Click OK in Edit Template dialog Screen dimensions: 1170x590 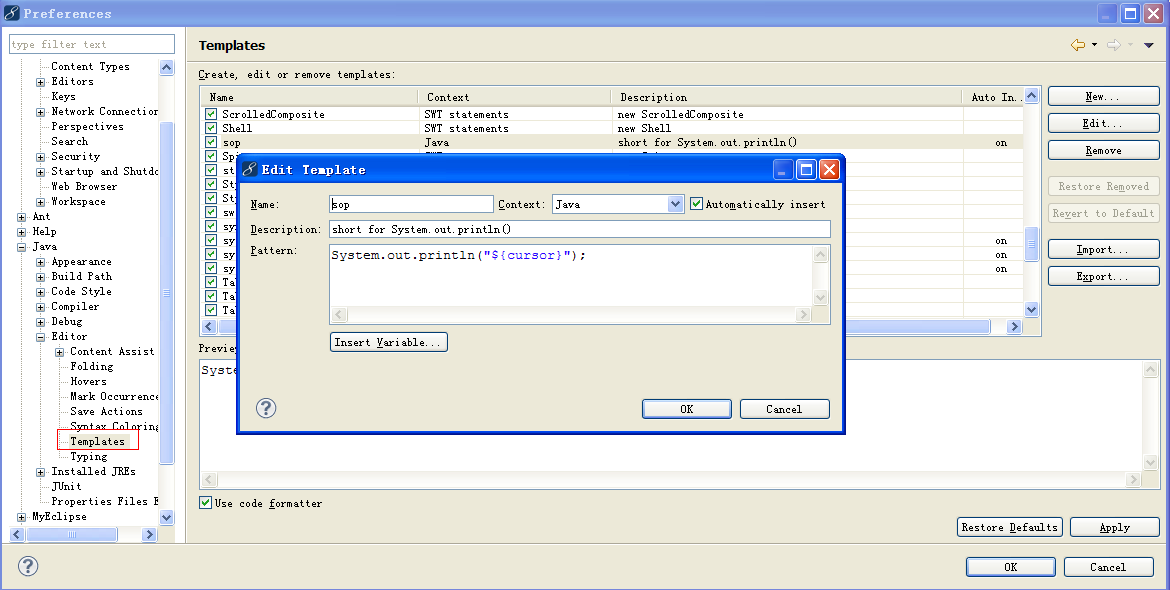[686, 409]
